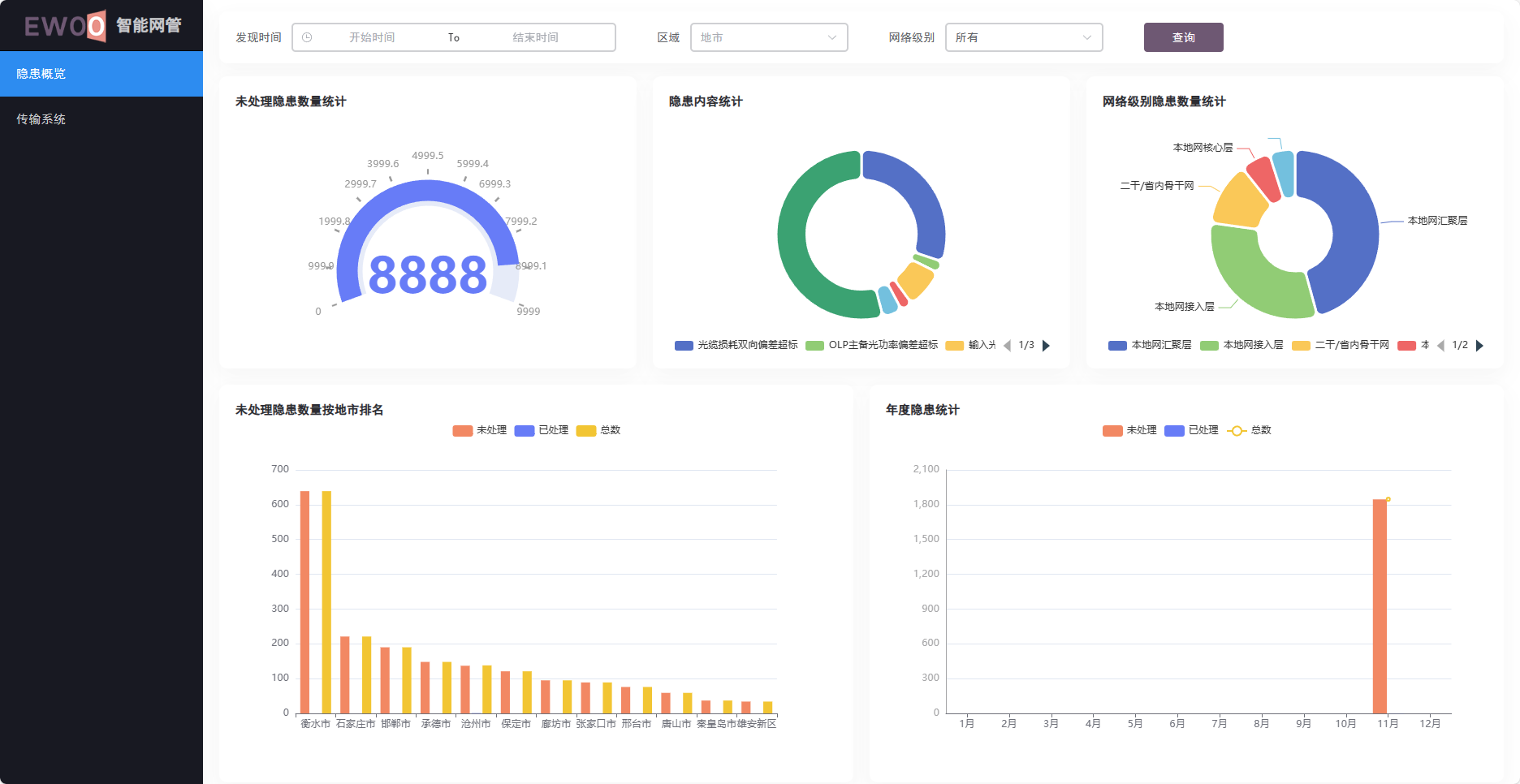Set the 结束时间 end date field
Image resolution: width=1520 pixels, height=784 pixels.
pos(535,37)
